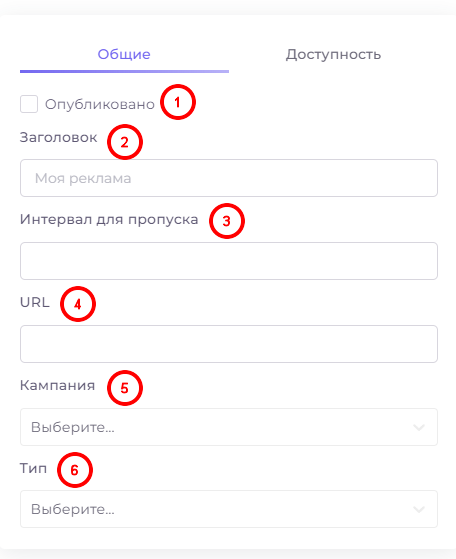
Task: Open the Тип dropdown list
Action: pos(229,509)
